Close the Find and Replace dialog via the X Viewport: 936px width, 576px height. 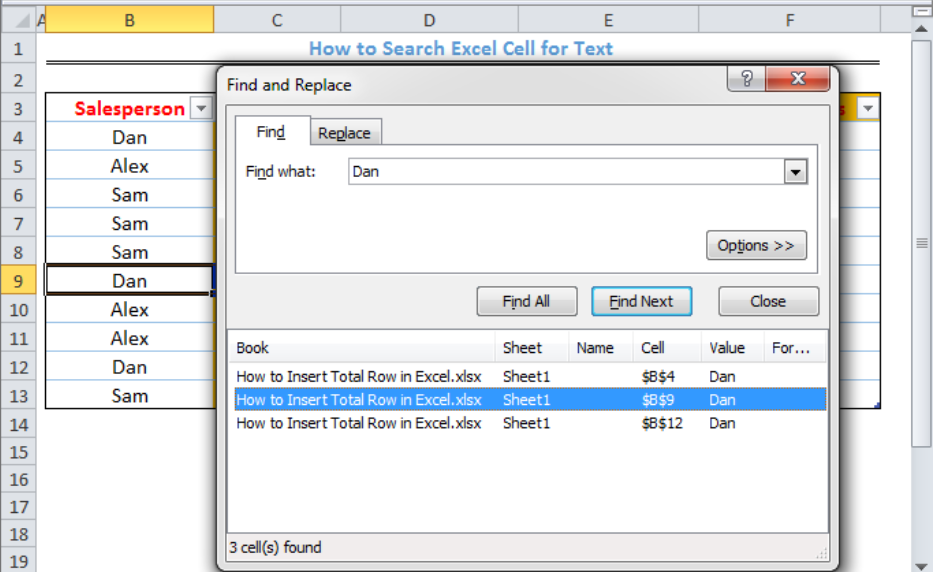coord(798,78)
